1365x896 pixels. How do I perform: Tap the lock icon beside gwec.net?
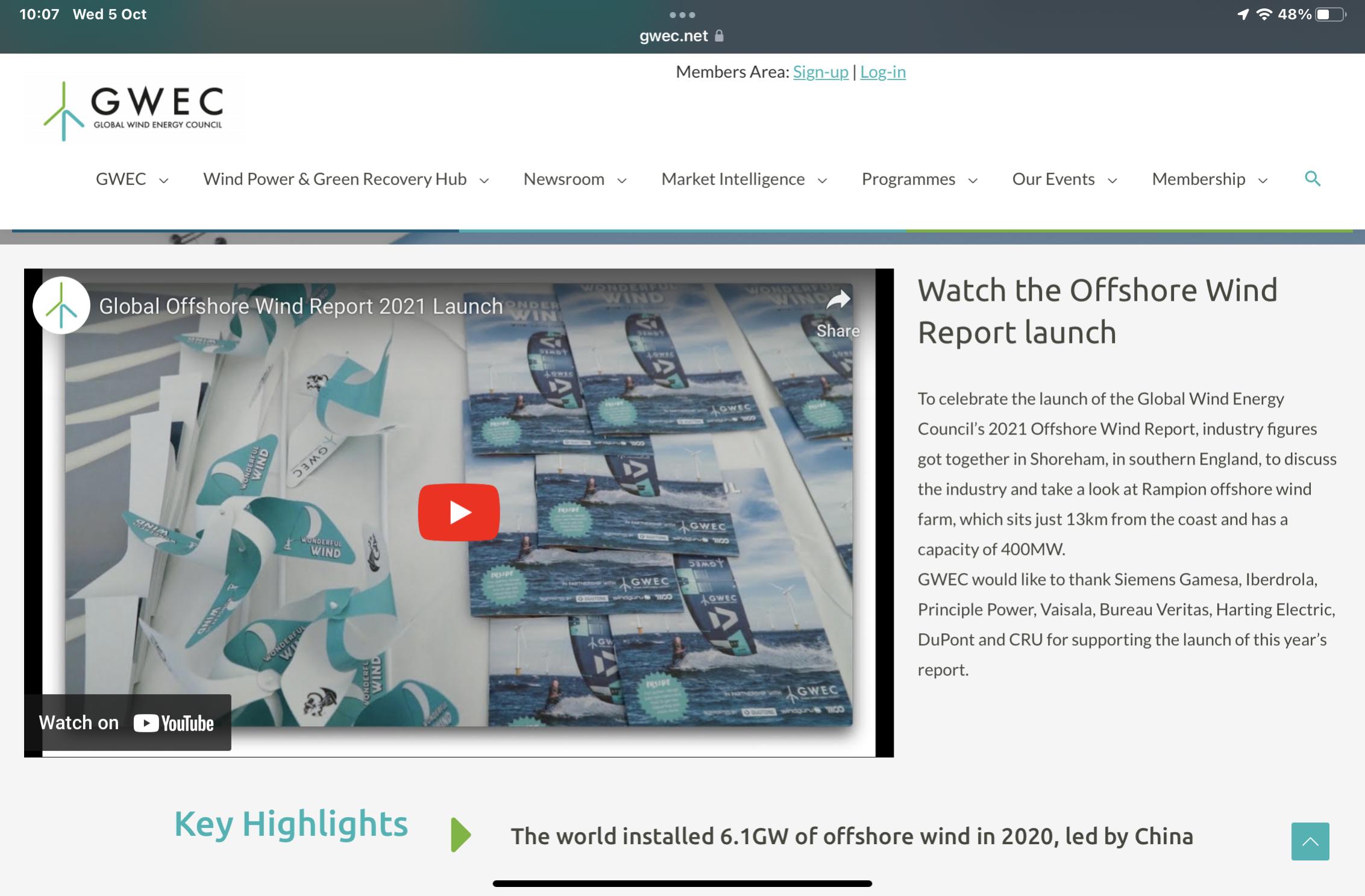point(719,36)
